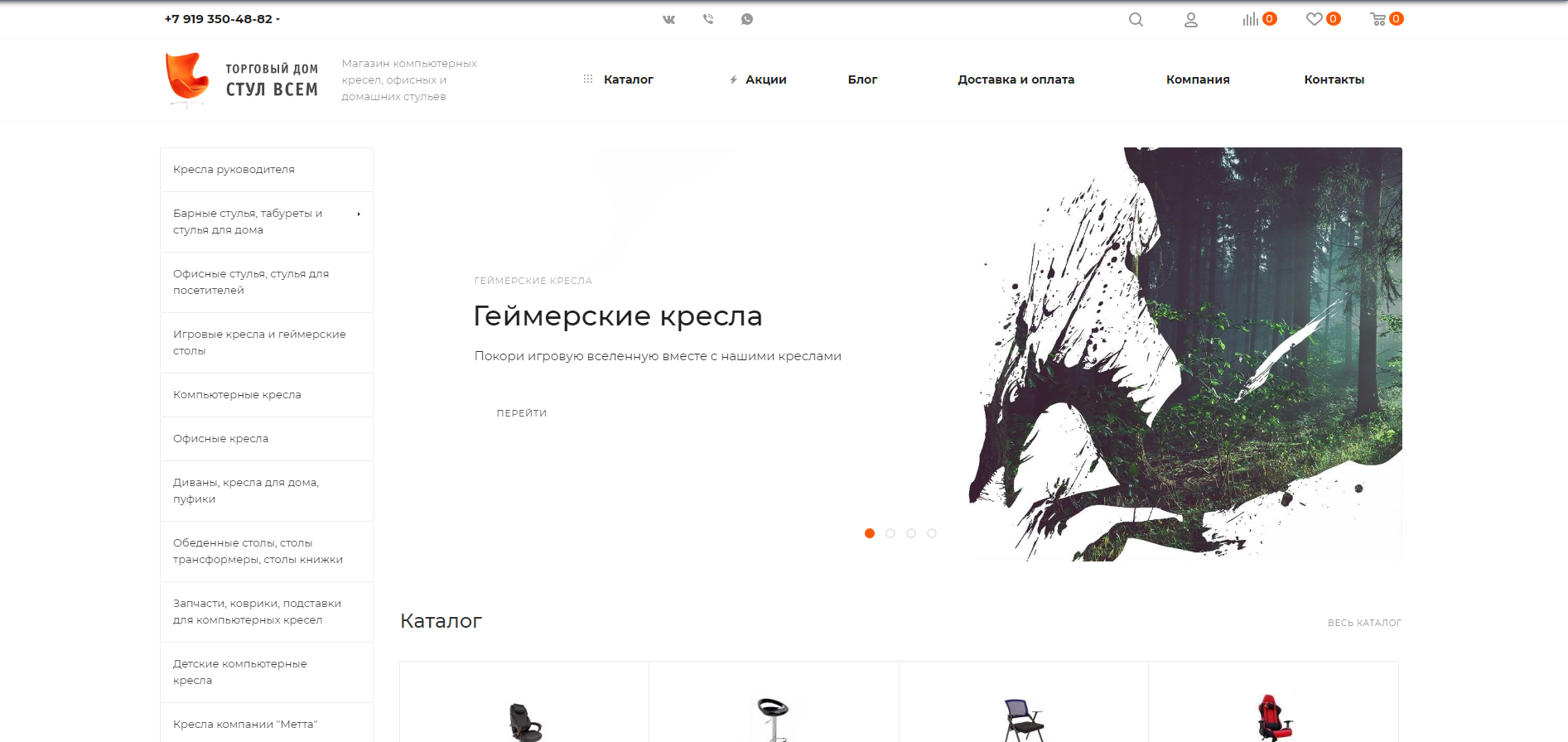Open the Акции menu item

point(766,79)
